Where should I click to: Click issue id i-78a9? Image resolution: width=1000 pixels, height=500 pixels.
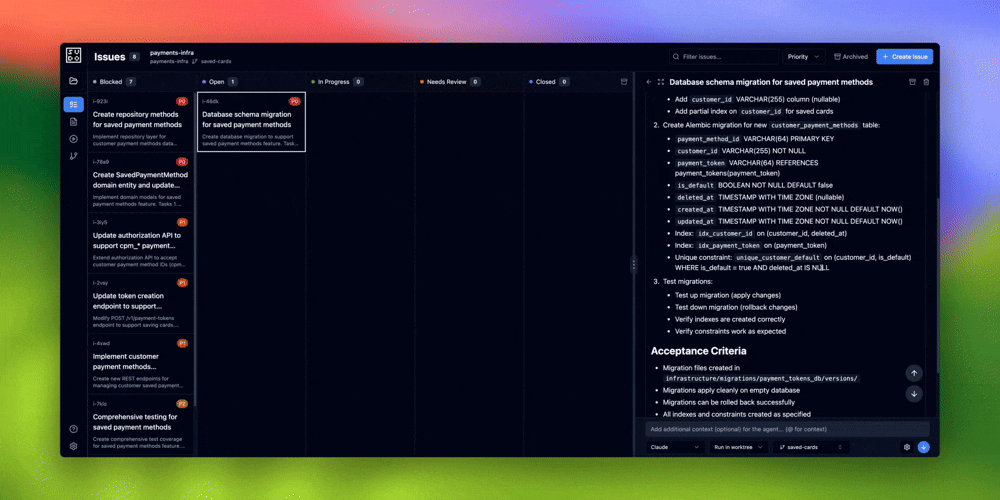tap(101, 161)
